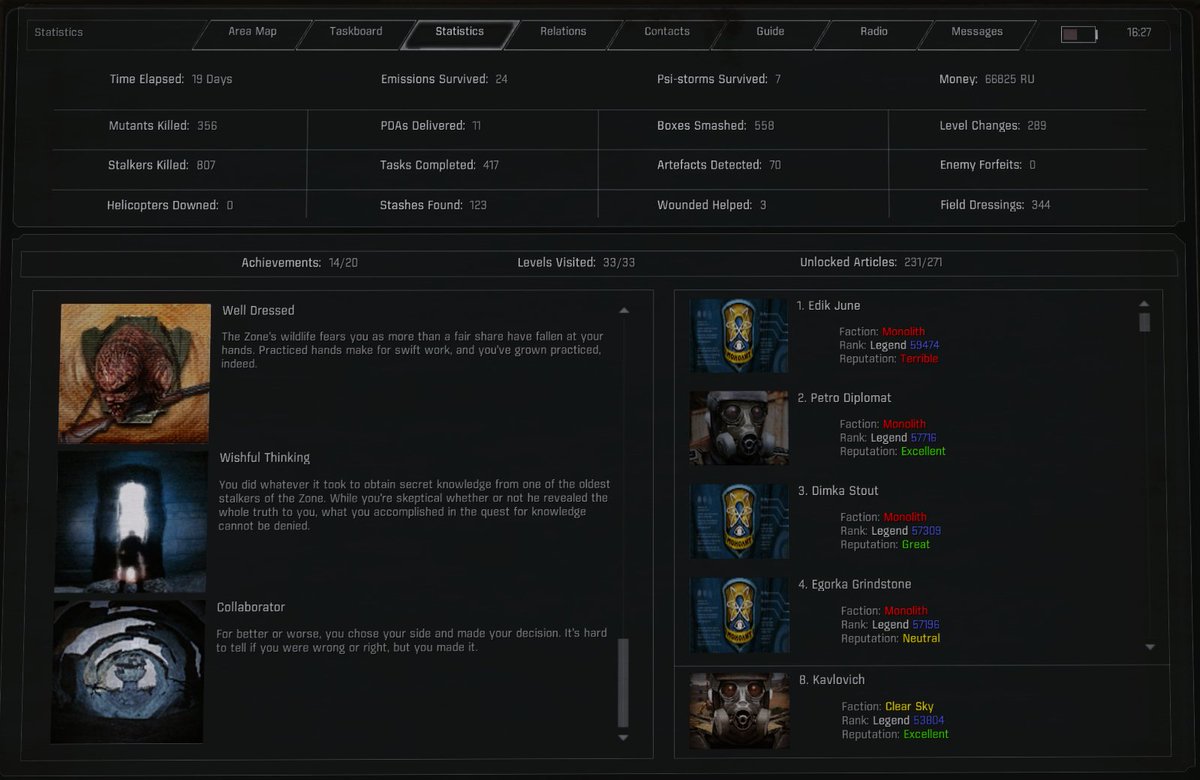Viewport: 1200px width, 780px height.
Task: Click the 'Enemy Forfeits' statistic
Action: click(x=988, y=165)
